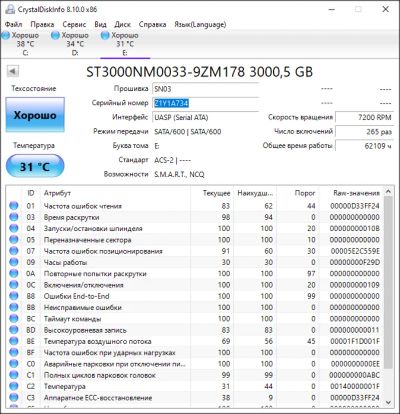400x414 pixels.
Task: Click the CrystalDiskInfo app icon in title bar
Action: point(9,9)
